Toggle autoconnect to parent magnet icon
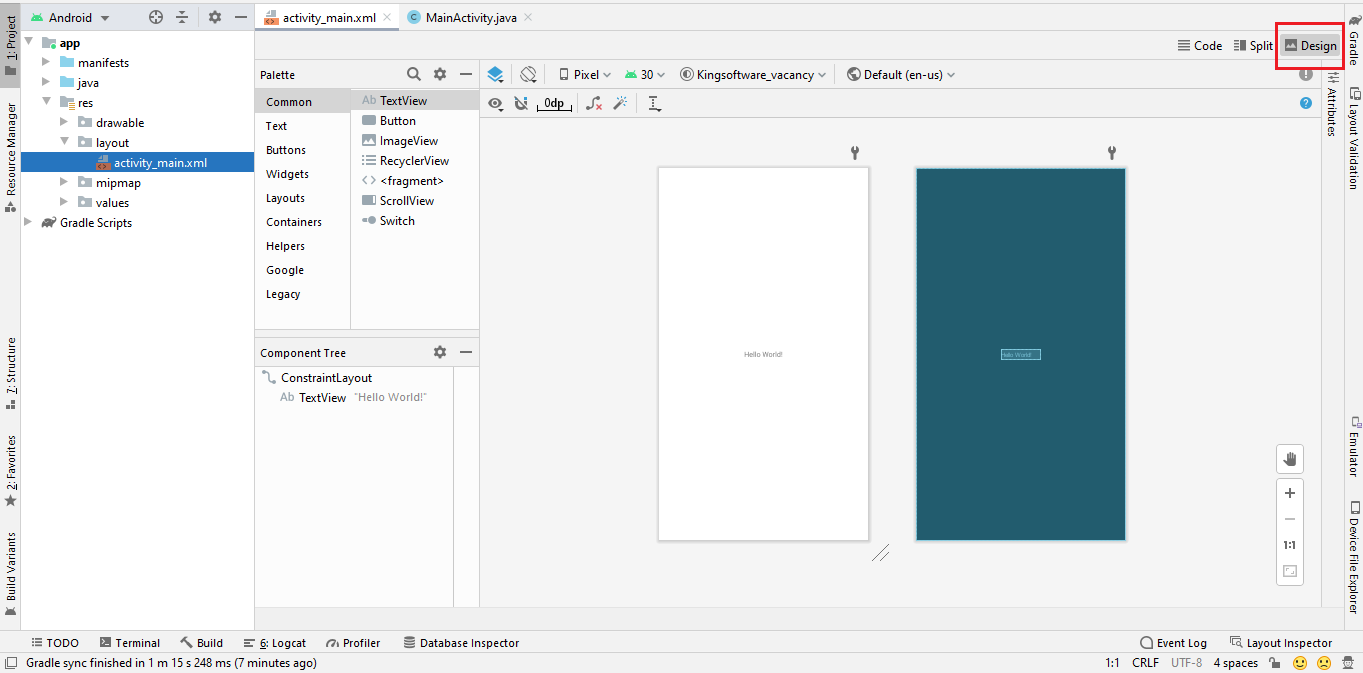1363x673 pixels. (520, 103)
